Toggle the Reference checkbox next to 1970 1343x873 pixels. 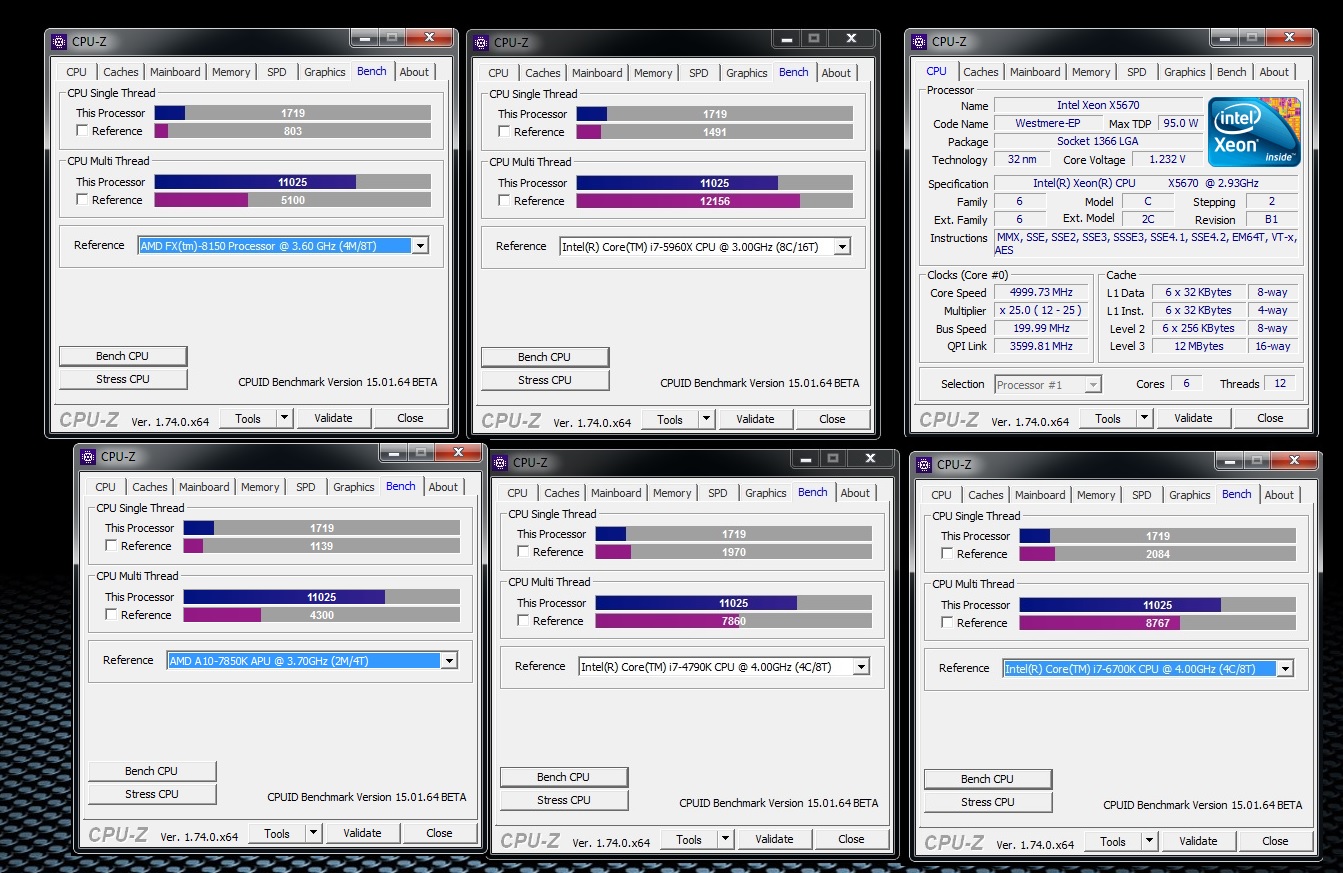click(523, 552)
